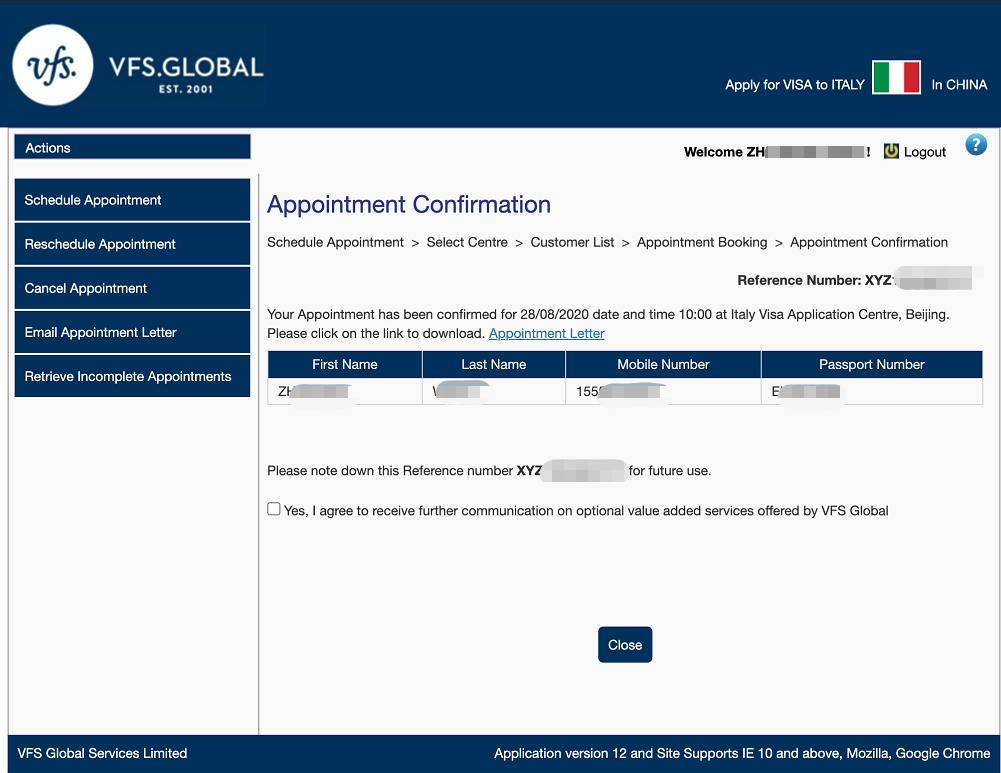1001x773 pixels.
Task: Click the 'In CHINA' header text
Action: tap(959, 85)
